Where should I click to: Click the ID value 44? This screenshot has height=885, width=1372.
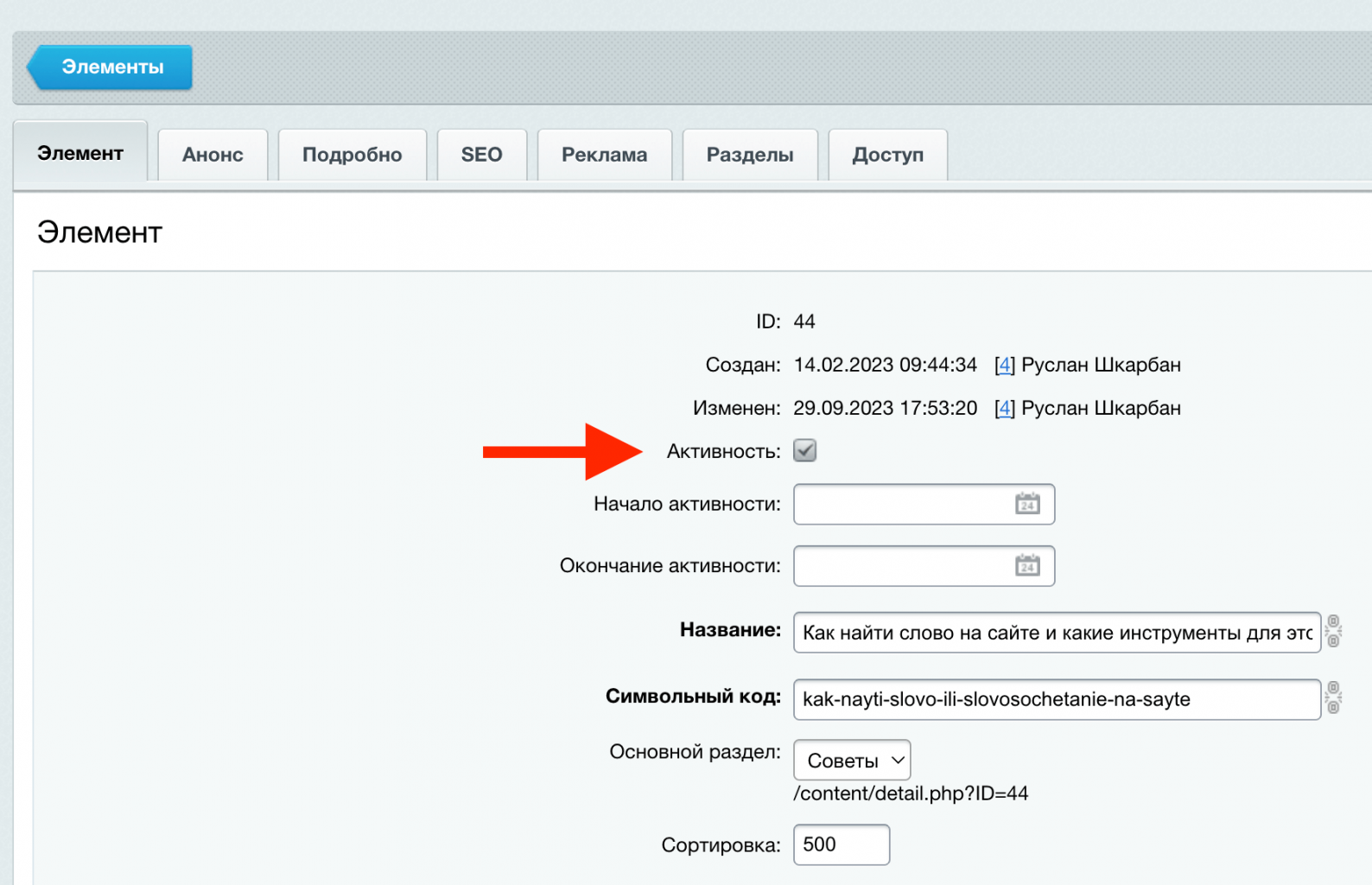pyautogui.click(x=804, y=322)
